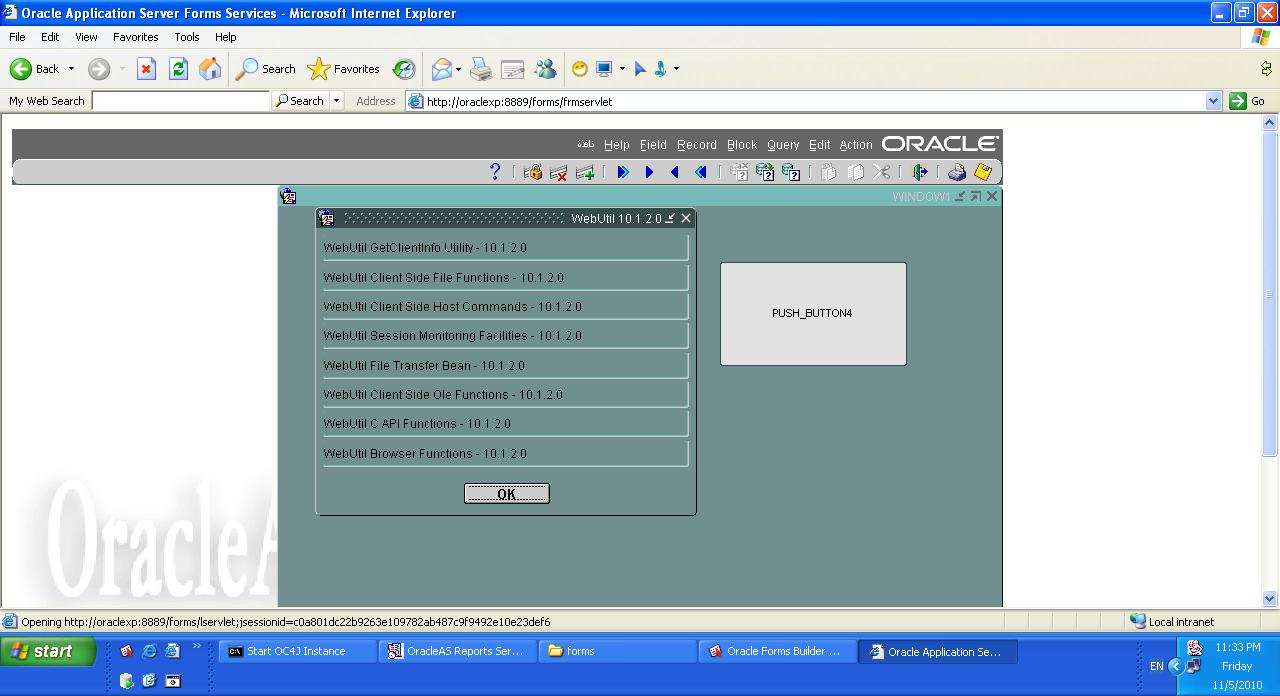Viewport: 1280px width, 696px height.
Task: Click in the My Web Search field
Action: (x=180, y=101)
